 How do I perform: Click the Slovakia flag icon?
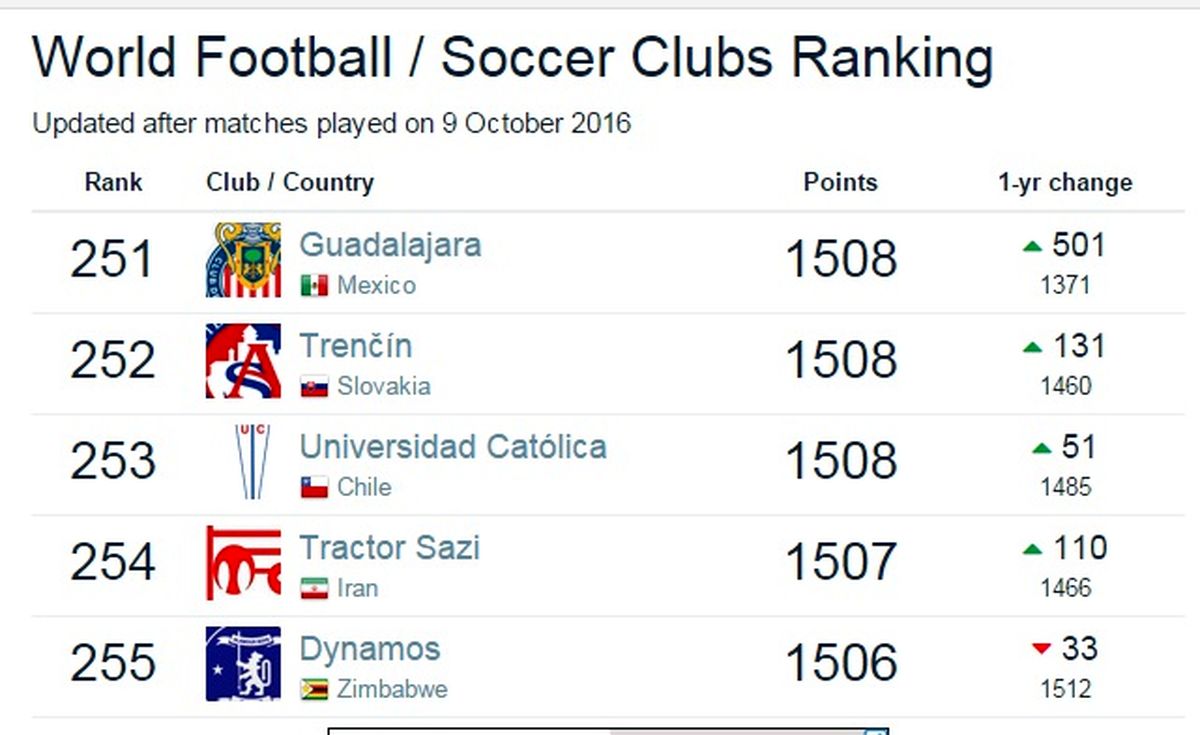tap(314, 387)
